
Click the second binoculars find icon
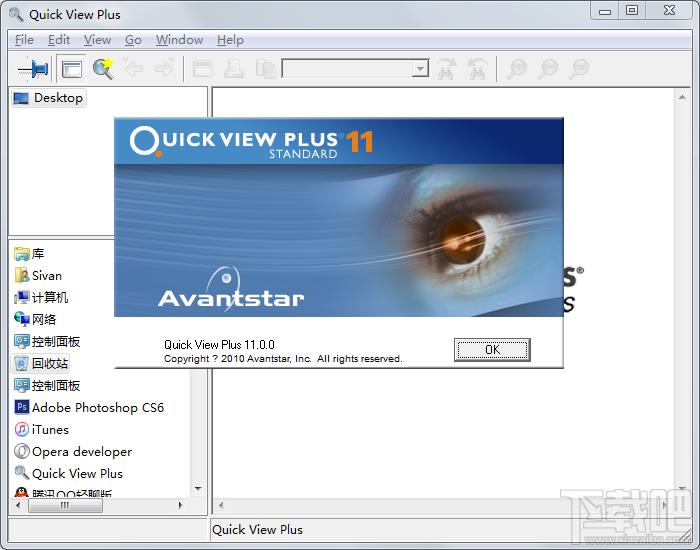(477, 69)
